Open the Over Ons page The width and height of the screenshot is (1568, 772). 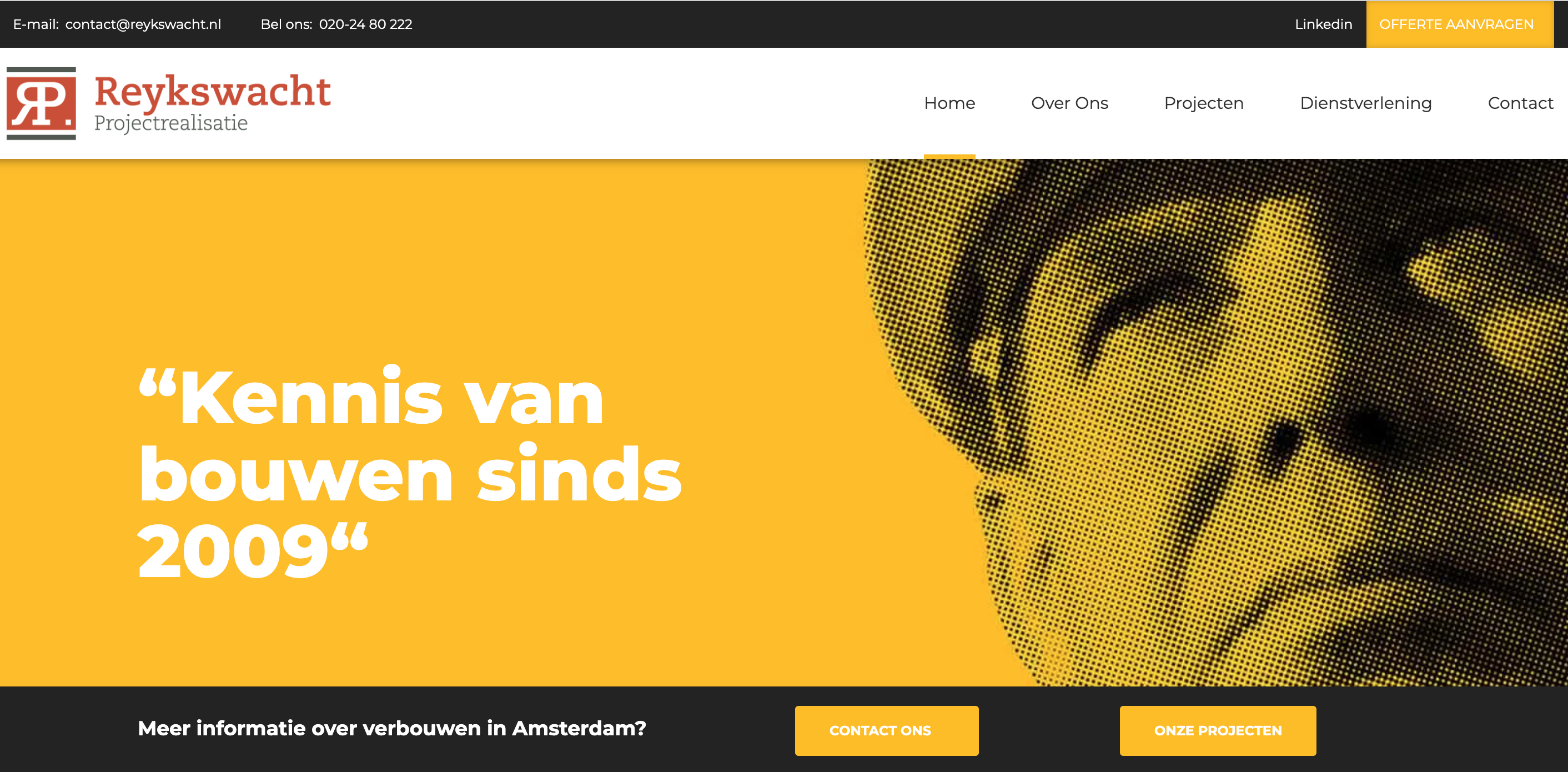point(1069,103)
